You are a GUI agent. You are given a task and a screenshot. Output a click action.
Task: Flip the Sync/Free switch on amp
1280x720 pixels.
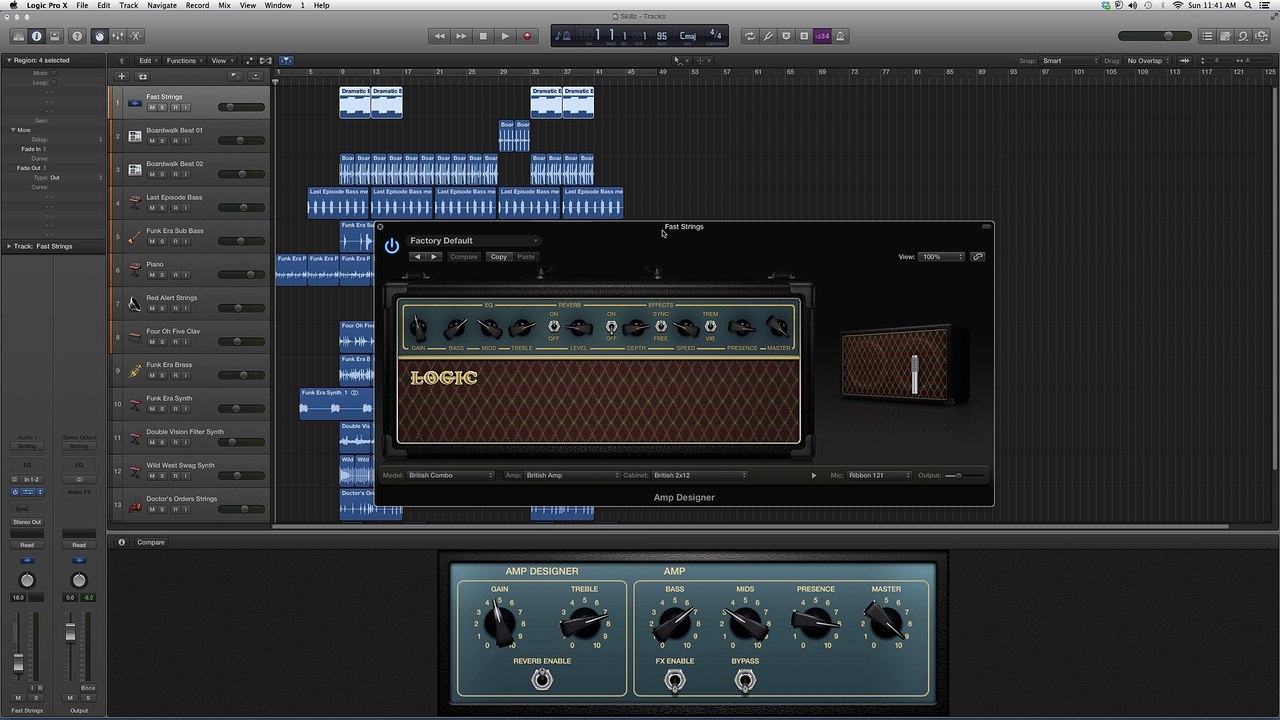pos(660,327)
